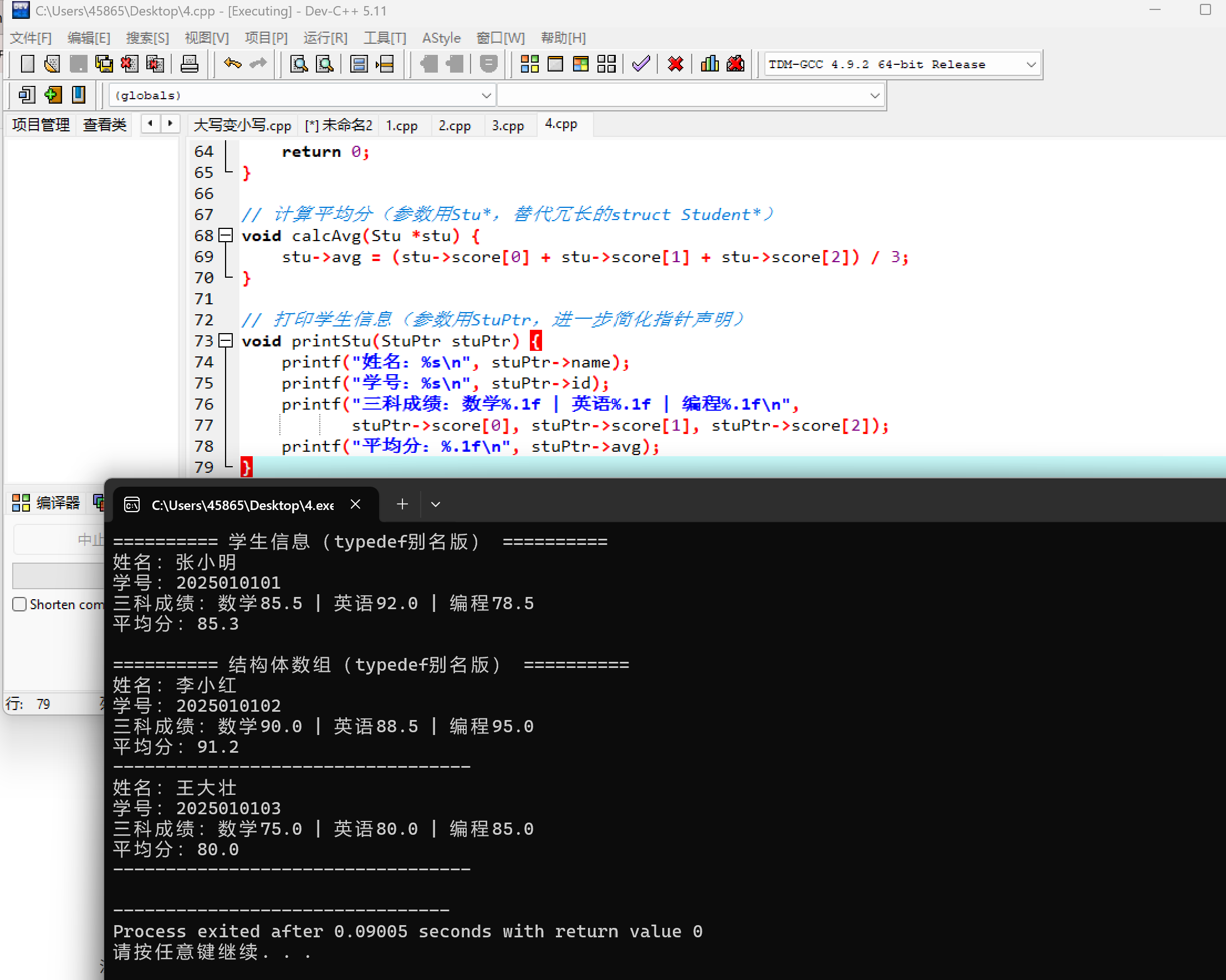Toggle the Shorten compiler paths checkbox
The width and height of the screenshot is (1226, 980).
click(20, 604)
